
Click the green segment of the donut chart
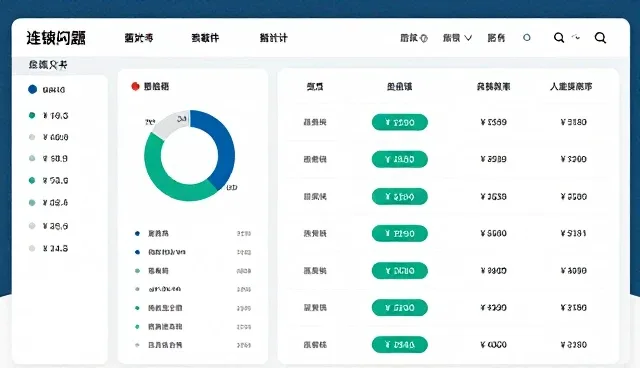pyautogui.click(x=163, y=180)
